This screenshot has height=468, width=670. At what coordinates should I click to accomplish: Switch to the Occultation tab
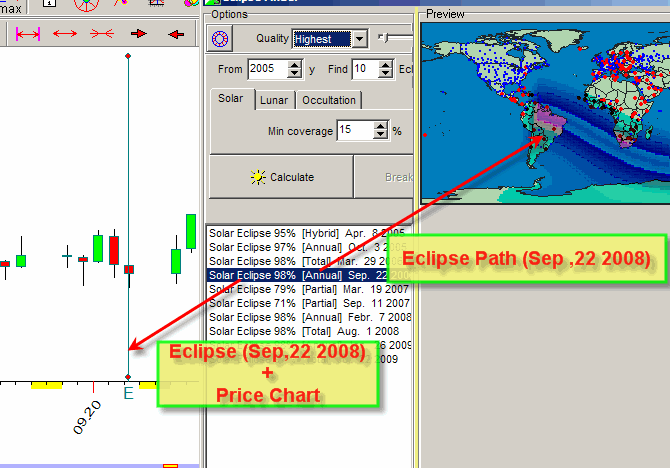tap(329, 100)
